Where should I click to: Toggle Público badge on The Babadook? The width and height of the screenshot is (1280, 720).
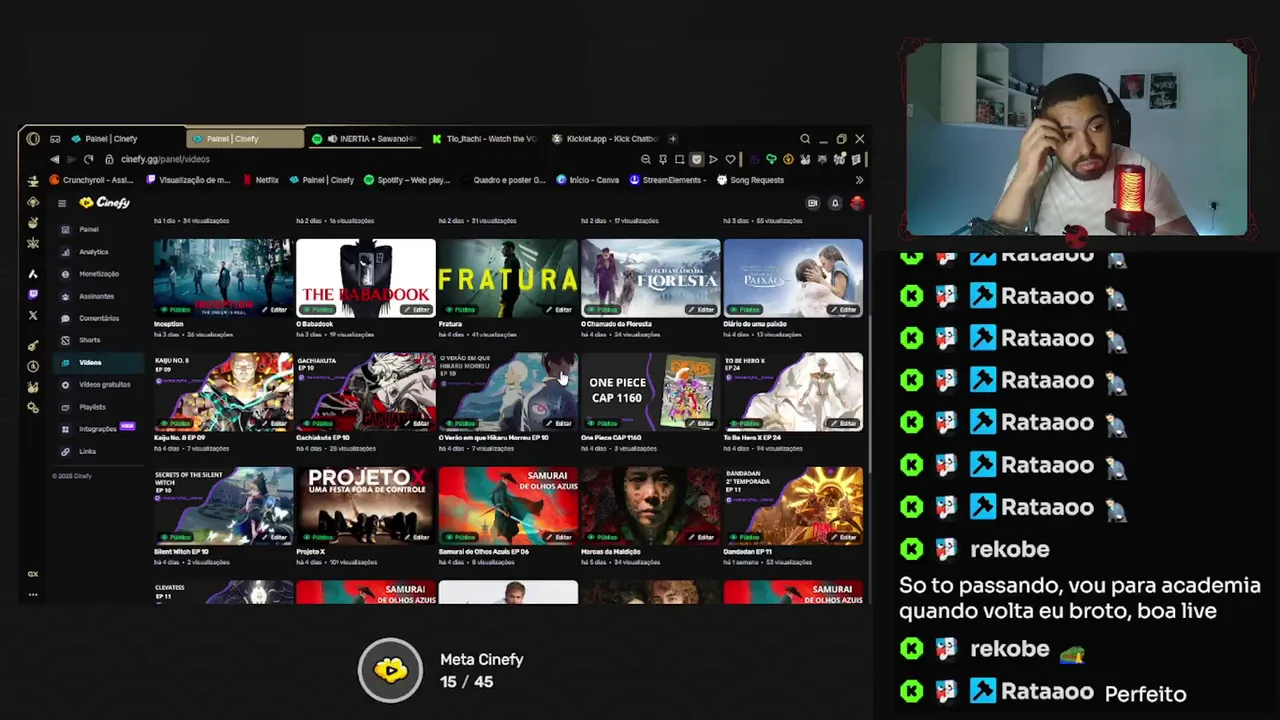pos(319,310)
